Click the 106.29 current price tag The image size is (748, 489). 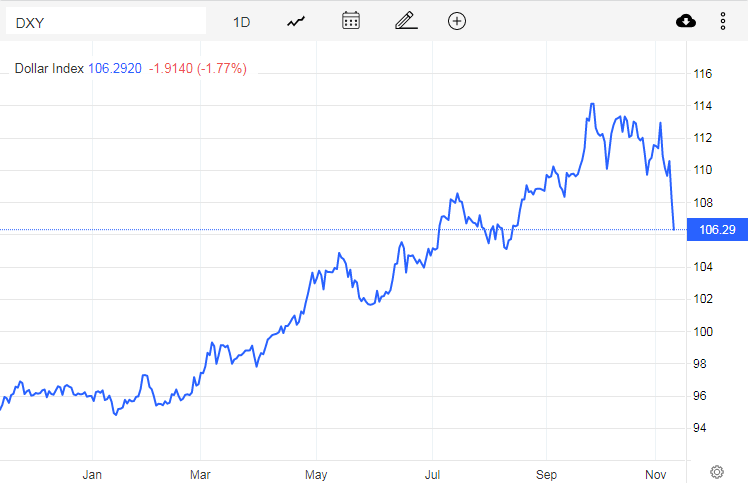pyautogui.click(x=716, y=230)
